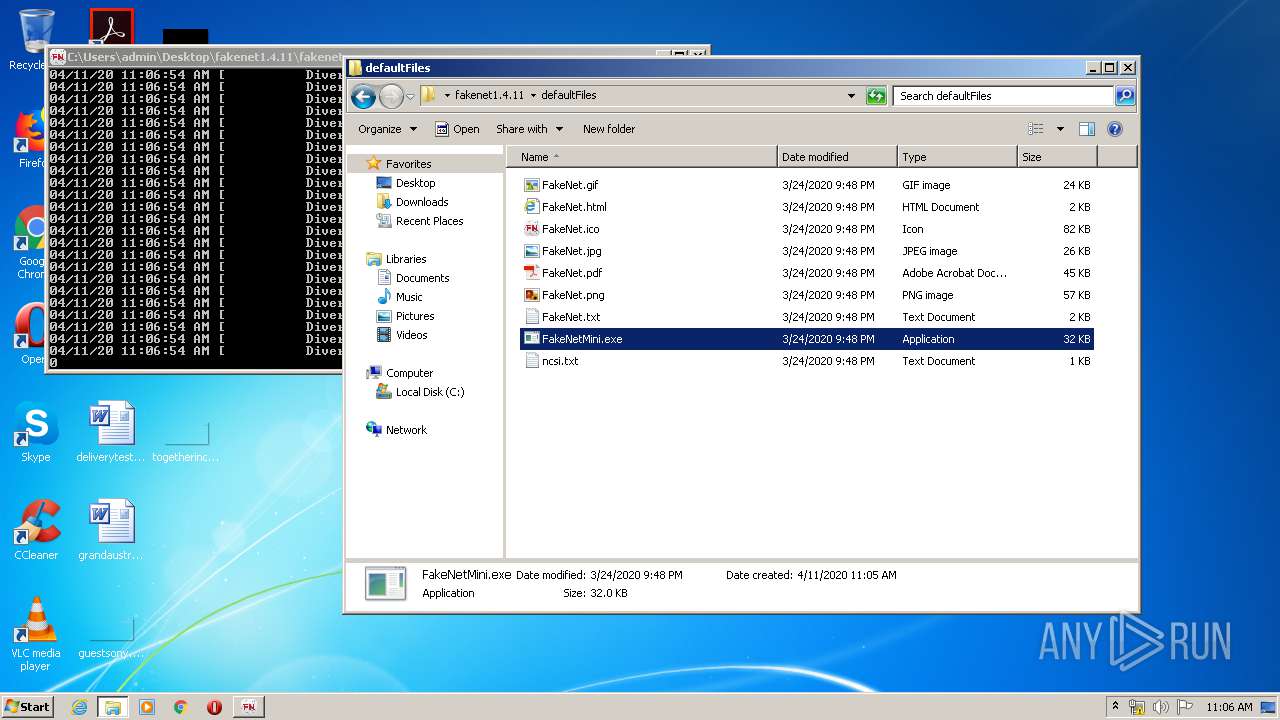Open Desktop in the navigation pane
This screenshot has width=1280, height=720.
[x=415, y=183]
